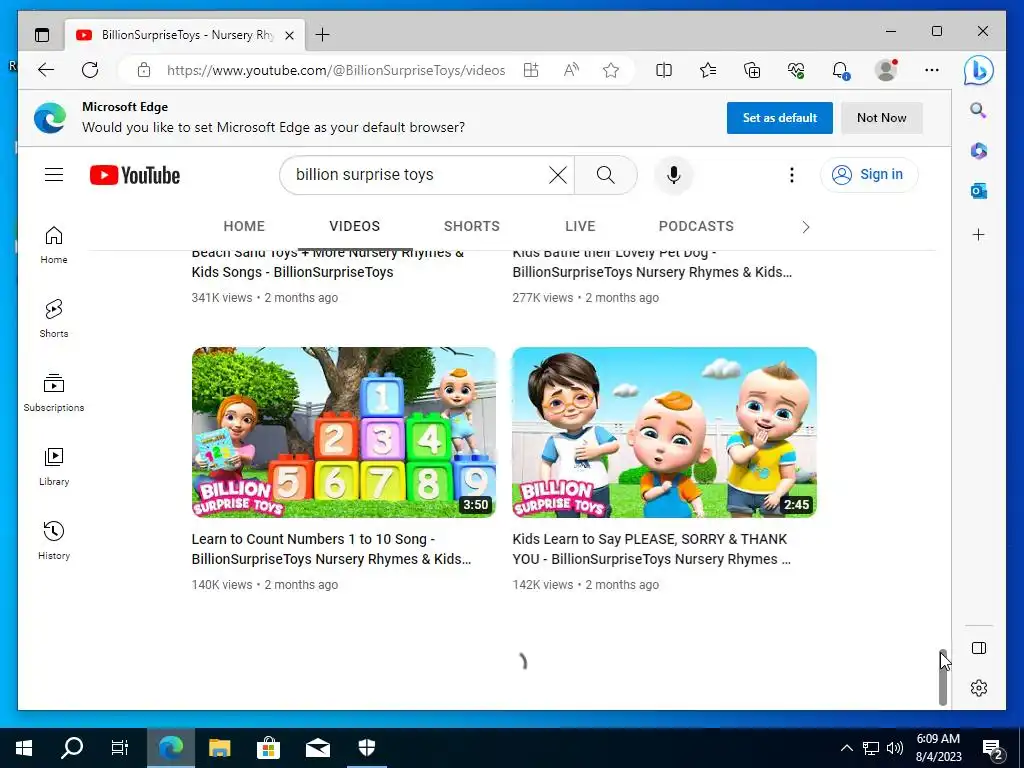Play the three kids video thumbnail
1024x768 pixels.
tap(664, 432)
